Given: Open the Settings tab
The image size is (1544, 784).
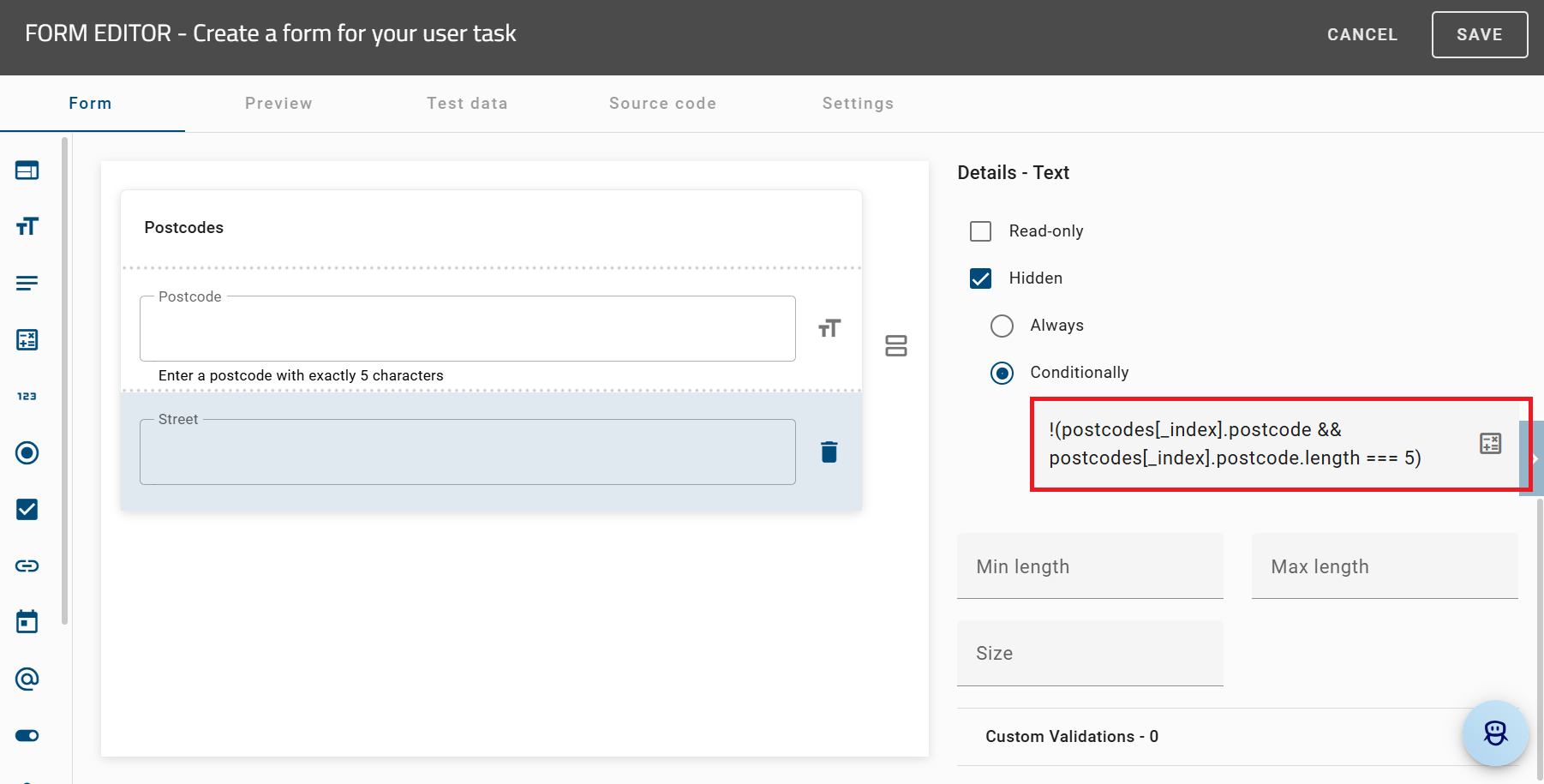Looking at the screenshot, I should [x=858, y=104].
